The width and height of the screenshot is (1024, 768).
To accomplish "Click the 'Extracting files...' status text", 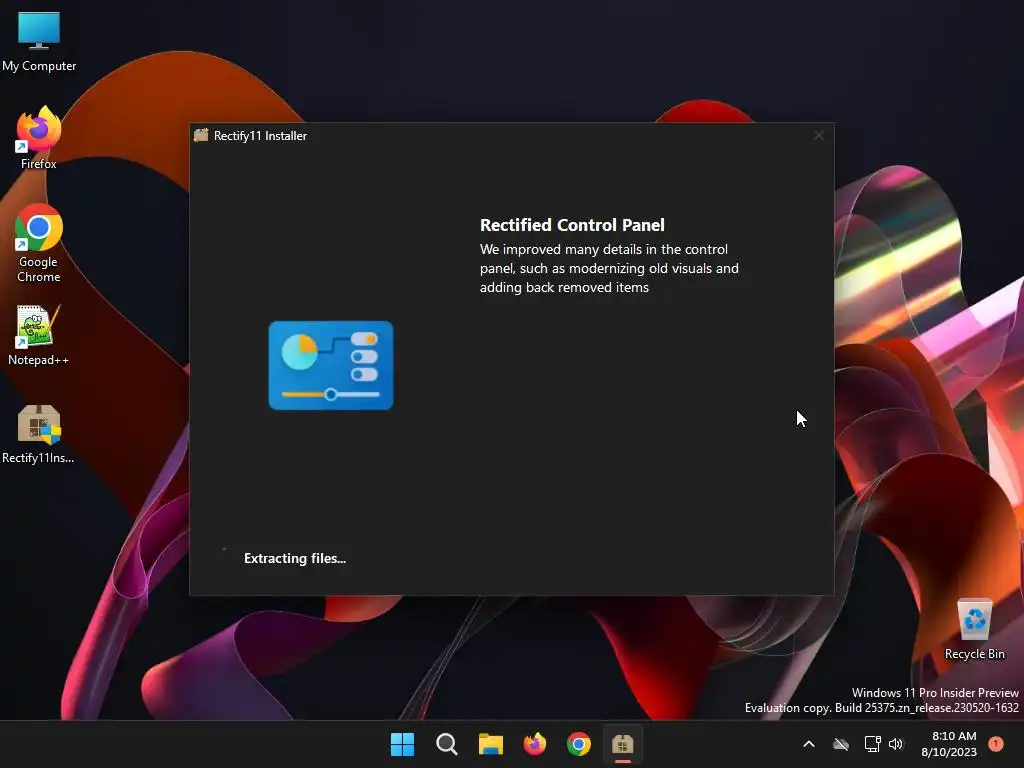I will point(295,558).
